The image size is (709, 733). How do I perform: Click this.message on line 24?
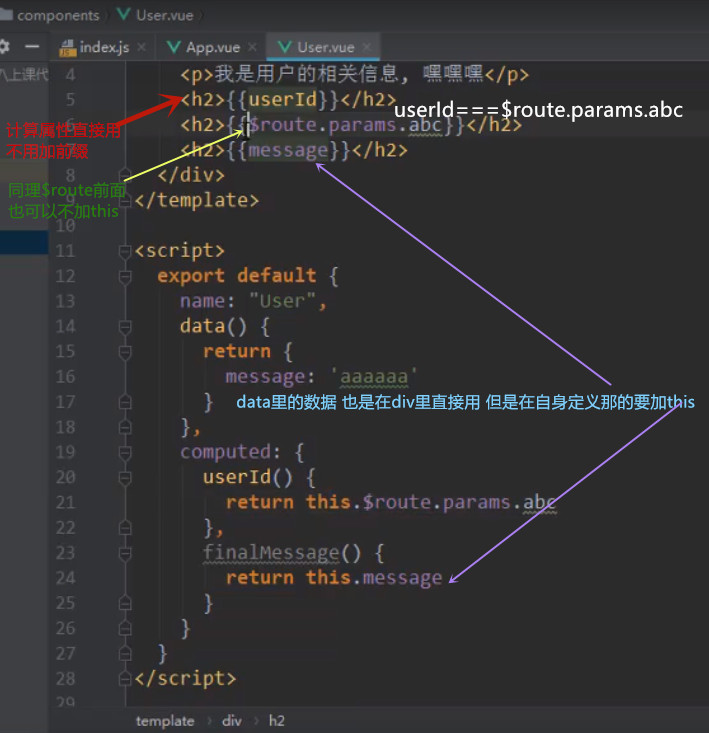[x=374, y=578]
